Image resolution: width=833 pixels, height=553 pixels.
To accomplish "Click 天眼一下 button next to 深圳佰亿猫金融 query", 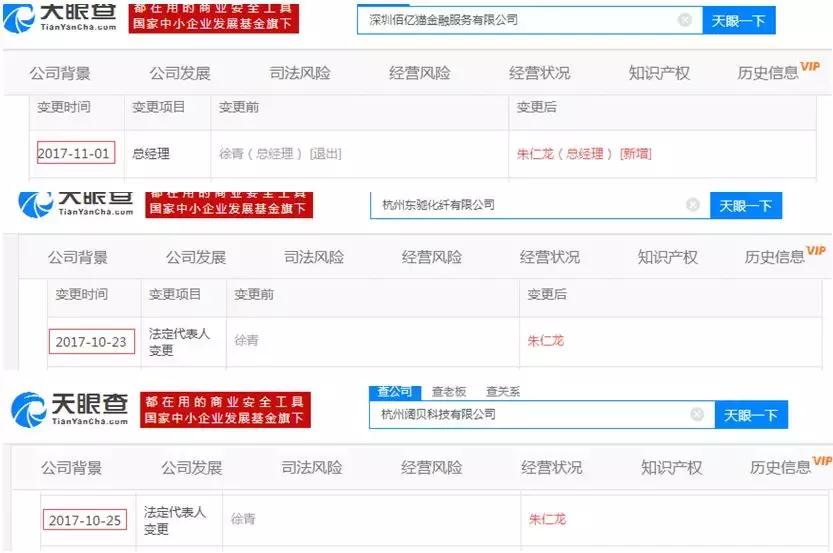I will pyautogui.click(x=738, y=21).
